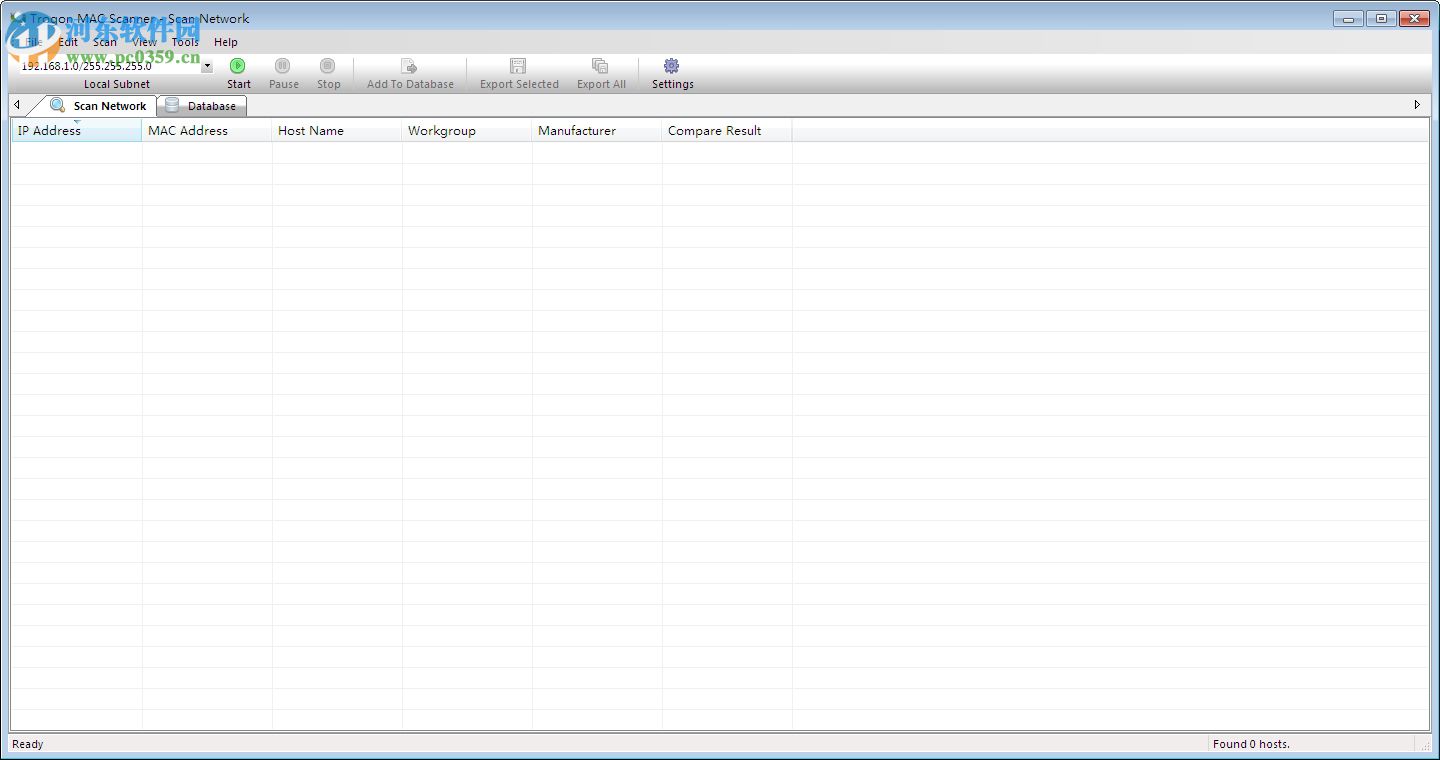Sort by the Manufacturer column header
Screen dimensions: 1440x760
click(577, 130)
